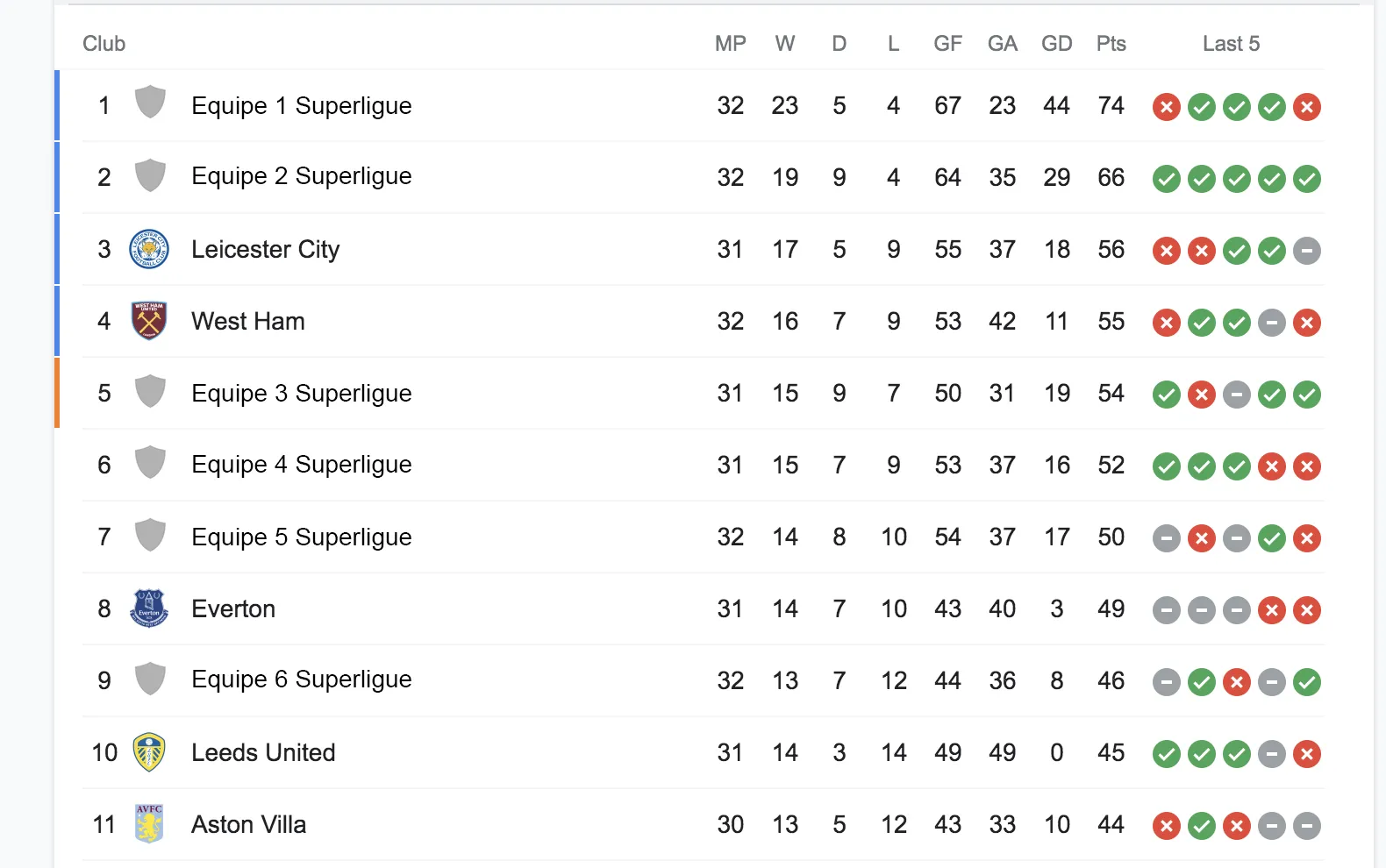
Task: Open the Leicester City team link
Action: [265, 250]
